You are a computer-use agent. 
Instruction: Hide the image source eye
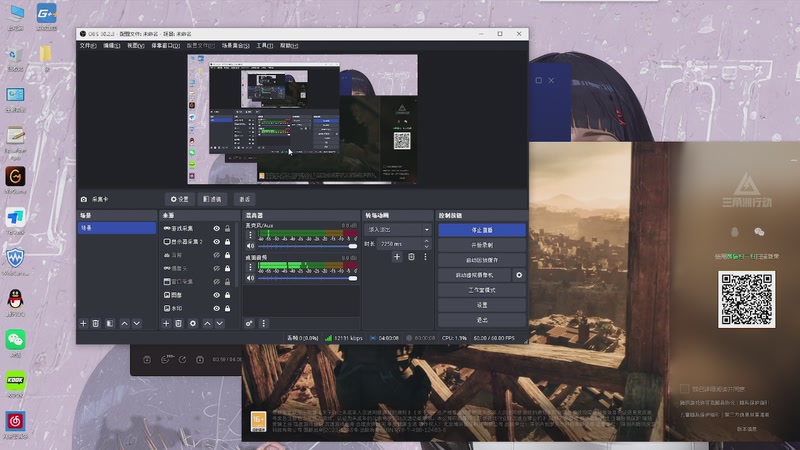click(x=217, y=295)
